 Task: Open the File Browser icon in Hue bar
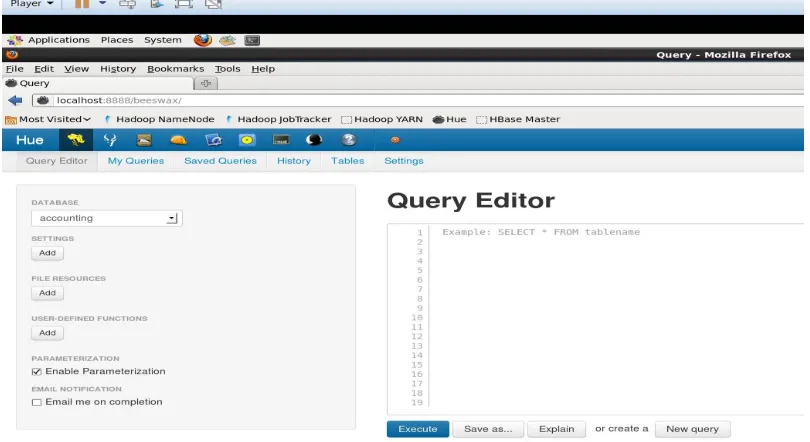(x=144, y=140)
